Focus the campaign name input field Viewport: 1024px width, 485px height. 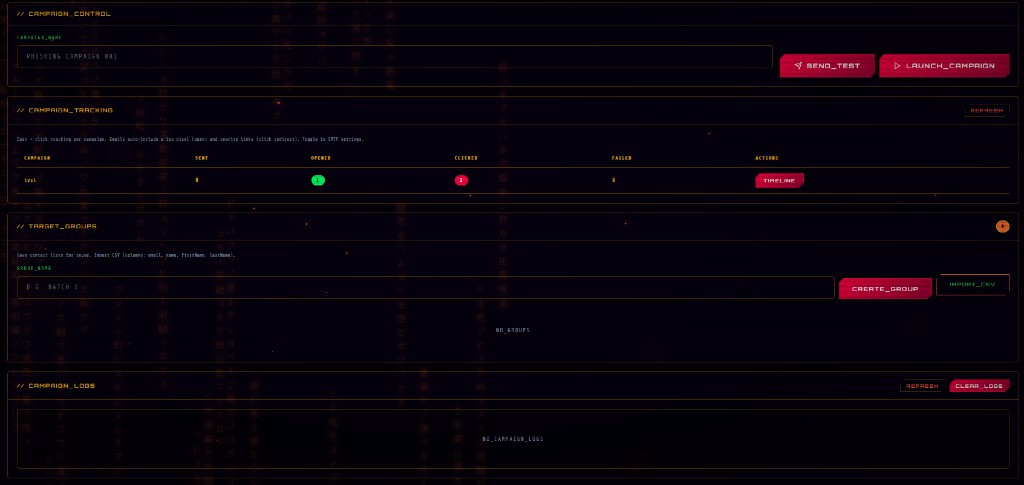394,57
